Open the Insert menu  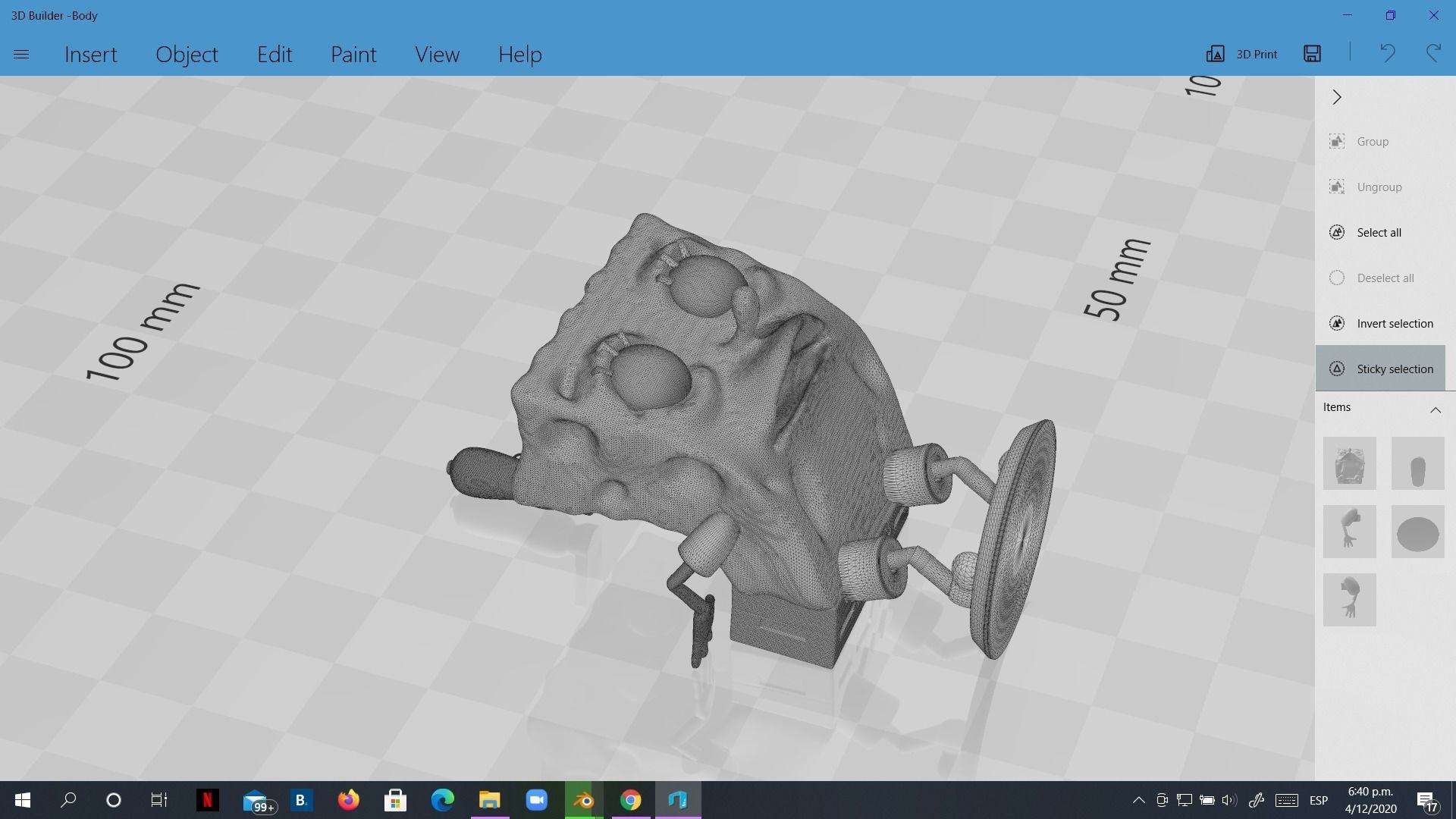91,55
